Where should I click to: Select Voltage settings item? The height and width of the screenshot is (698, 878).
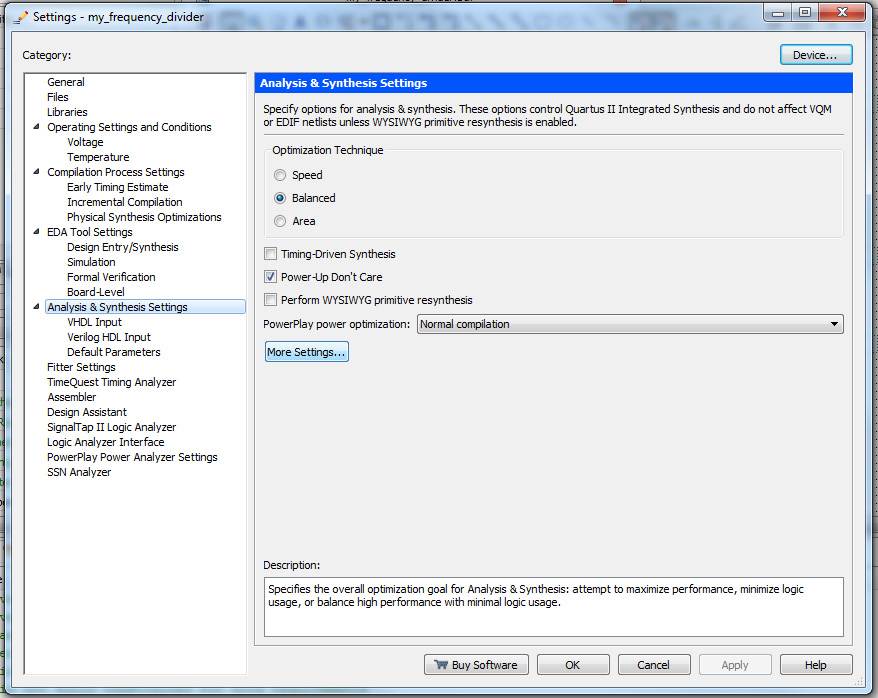point(85,142)
